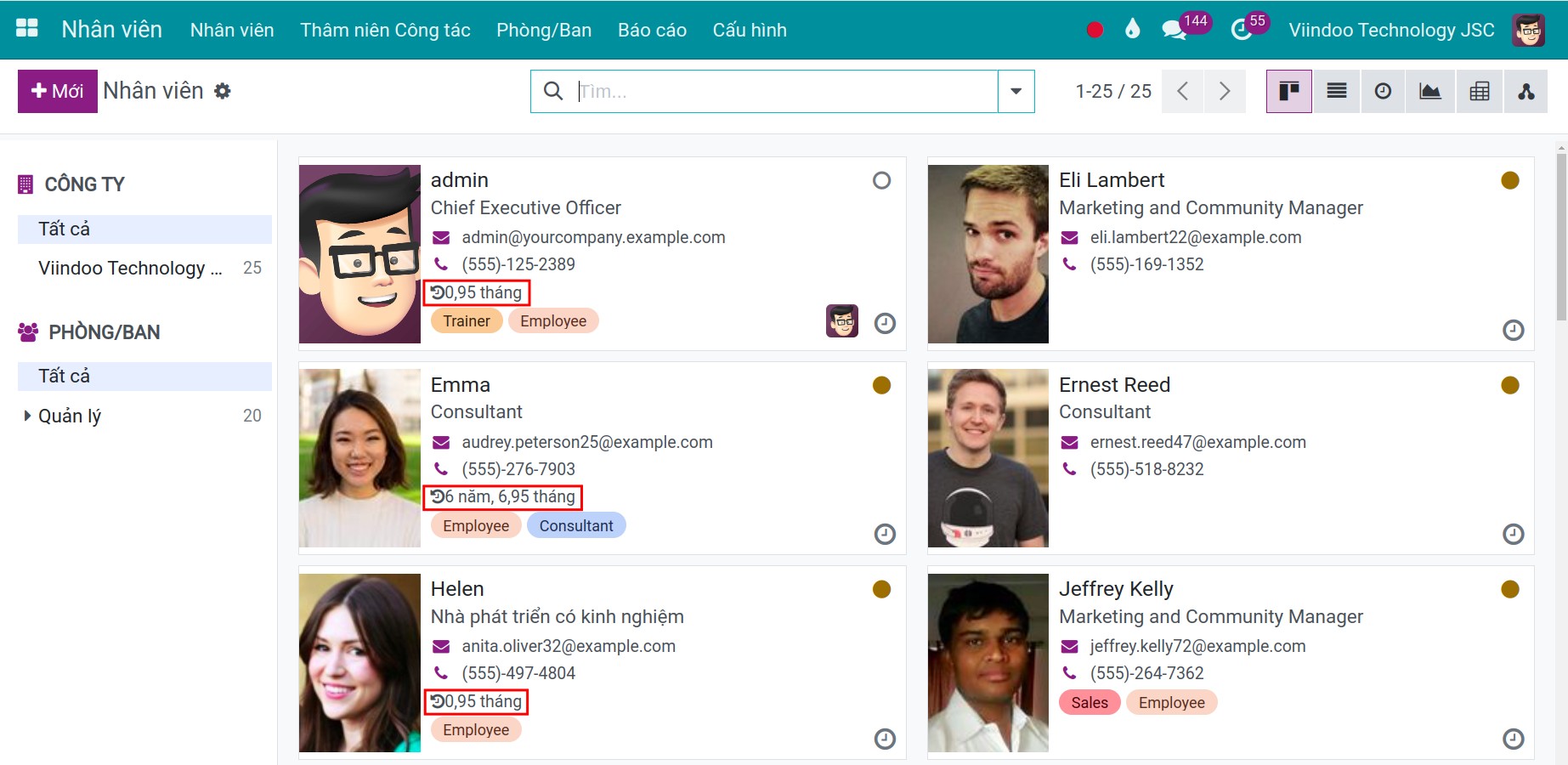Open Nhân viên menu item
1568x765 pixels.
tap(232, 30)
